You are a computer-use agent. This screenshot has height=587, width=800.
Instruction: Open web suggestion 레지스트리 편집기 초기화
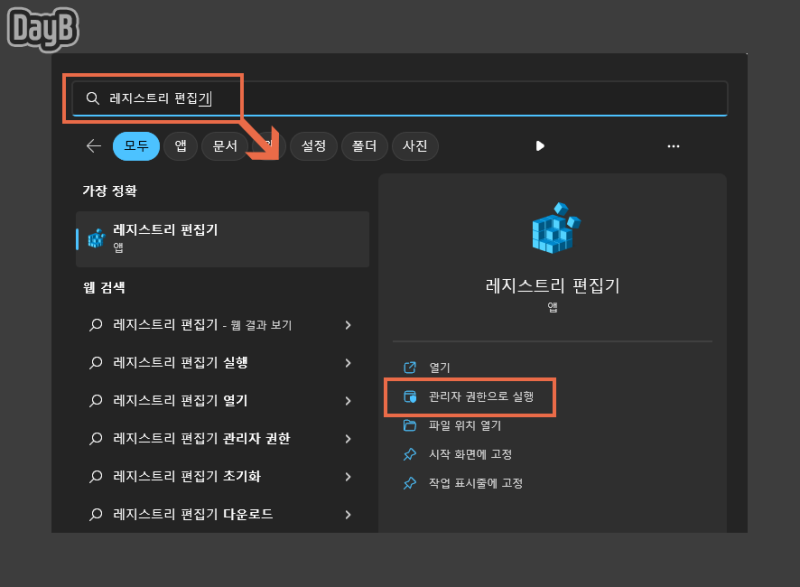(x=222, y=476)
